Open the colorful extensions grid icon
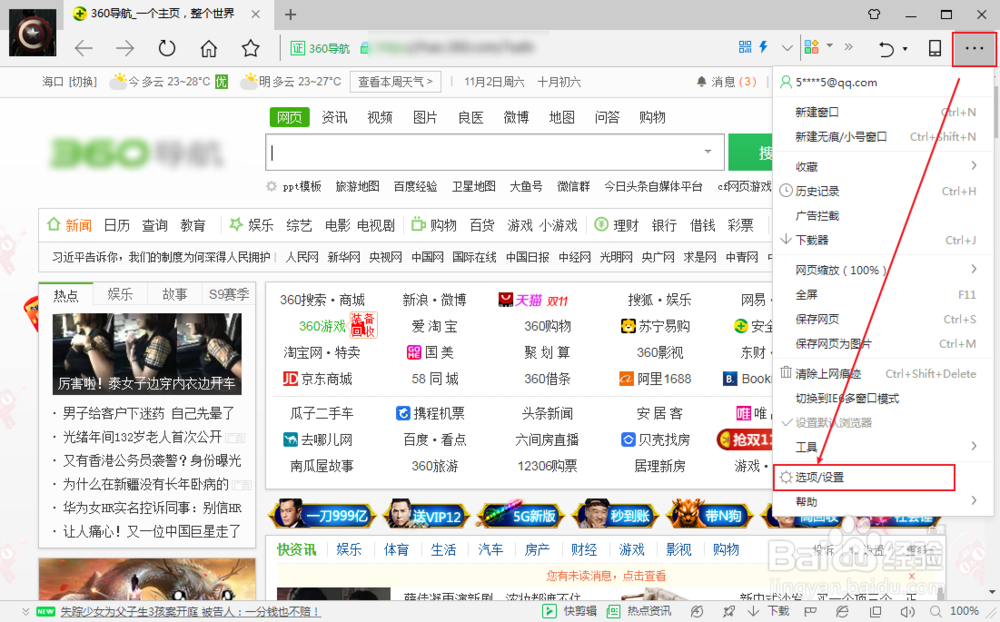 click(811, 47)
